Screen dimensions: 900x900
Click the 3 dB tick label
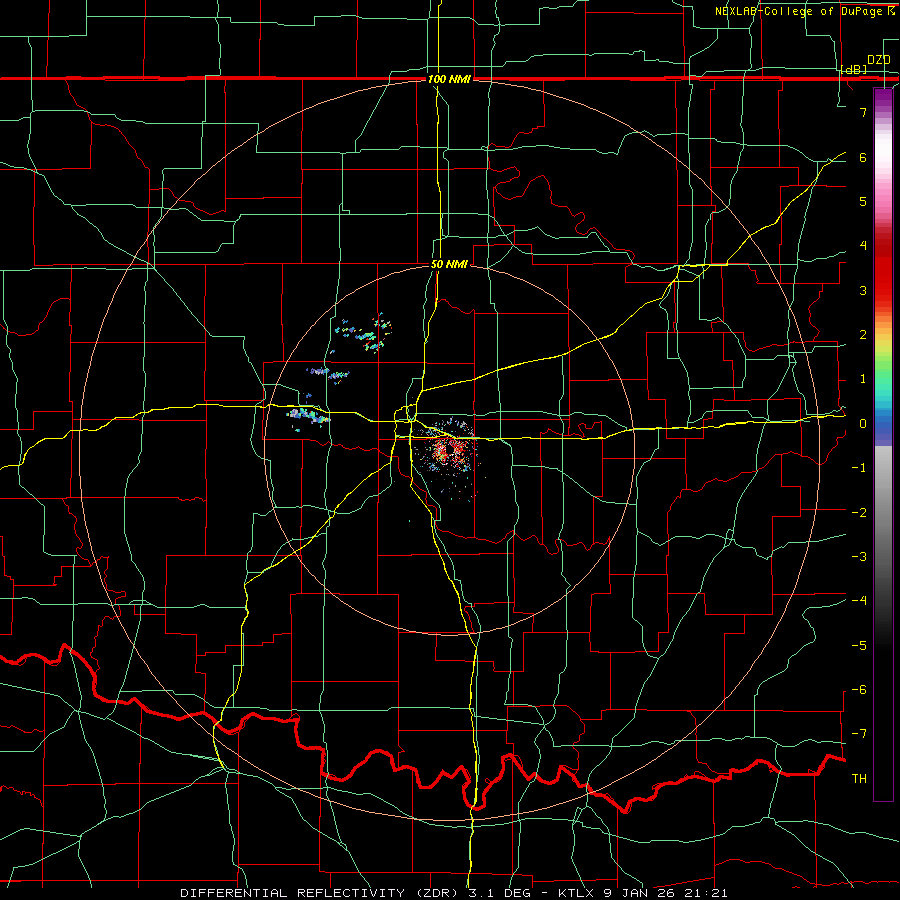[863, 290]
